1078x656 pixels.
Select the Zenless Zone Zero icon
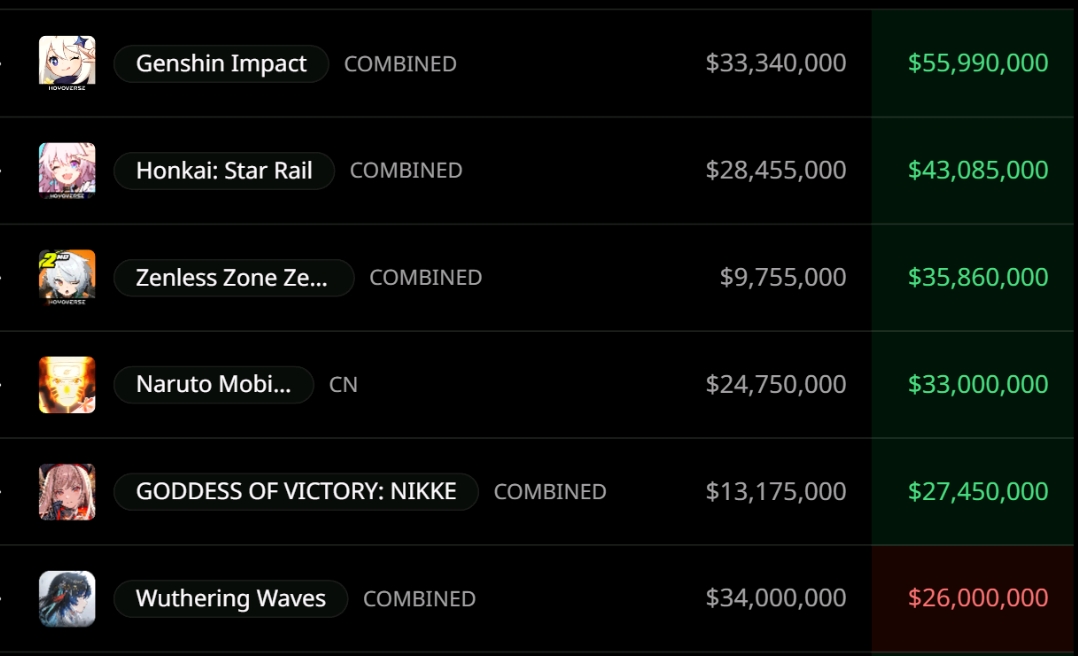pos(67,277)
